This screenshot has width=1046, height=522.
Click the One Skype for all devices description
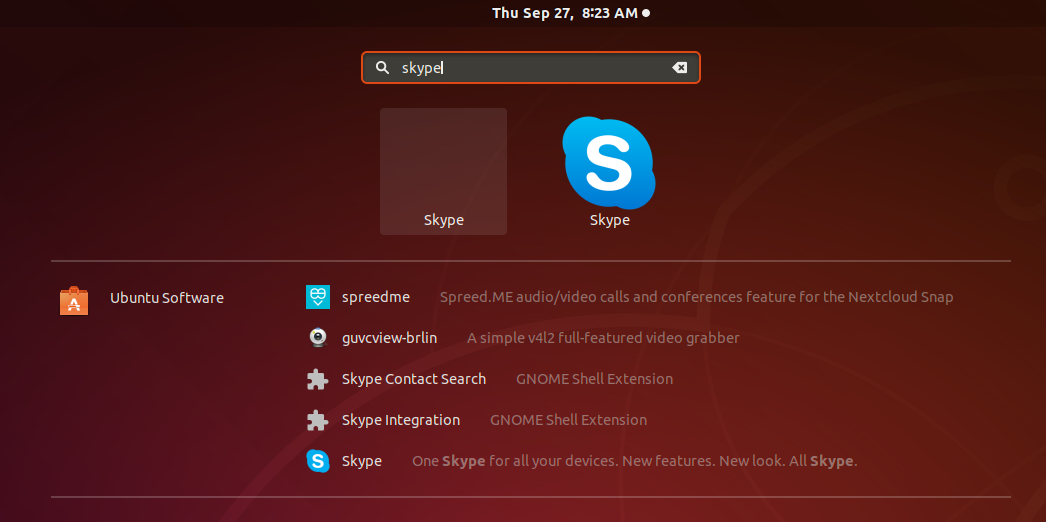634,461
